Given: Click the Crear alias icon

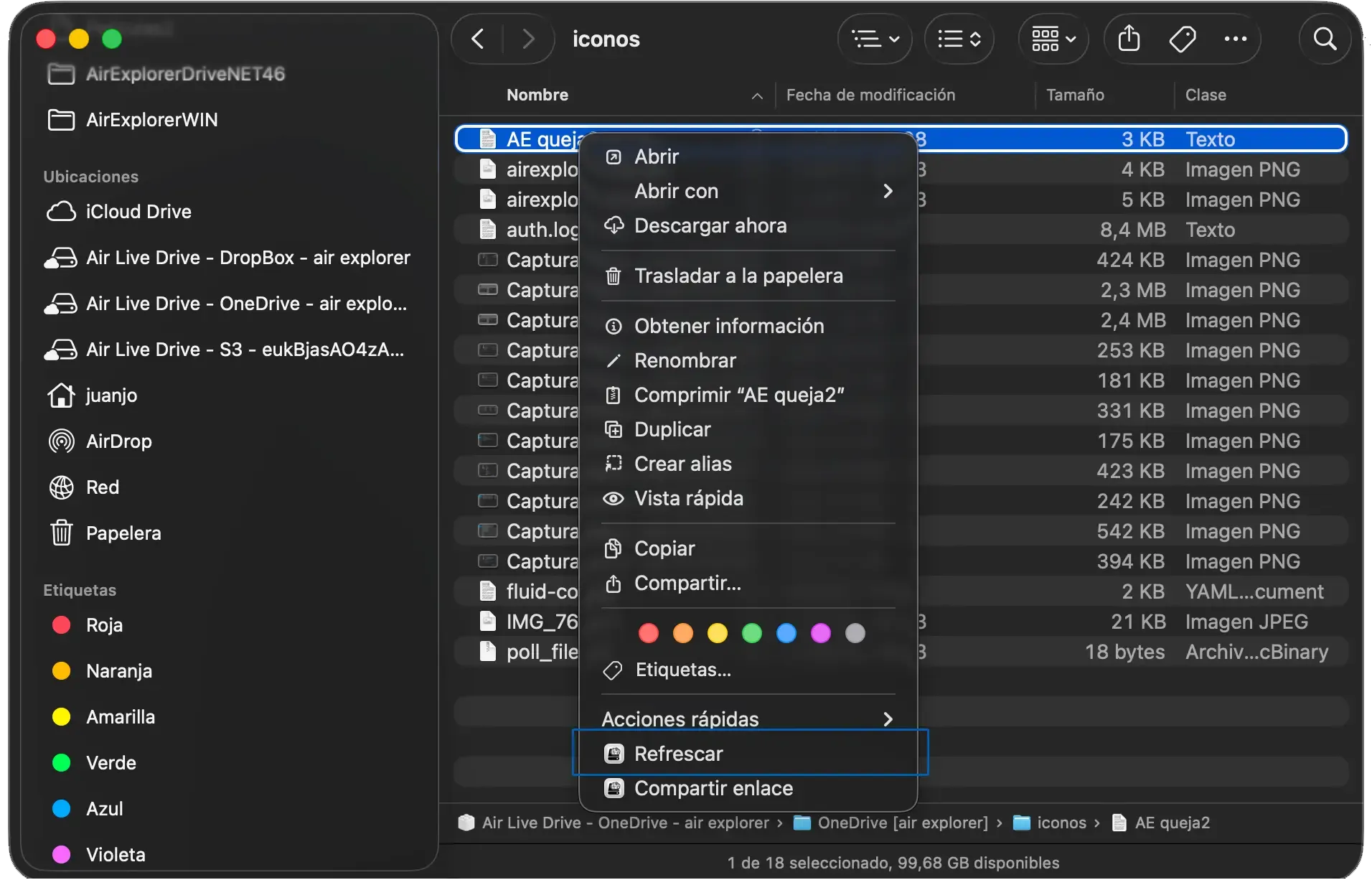Looking at the screenshot, I should (x=614, y=464).
